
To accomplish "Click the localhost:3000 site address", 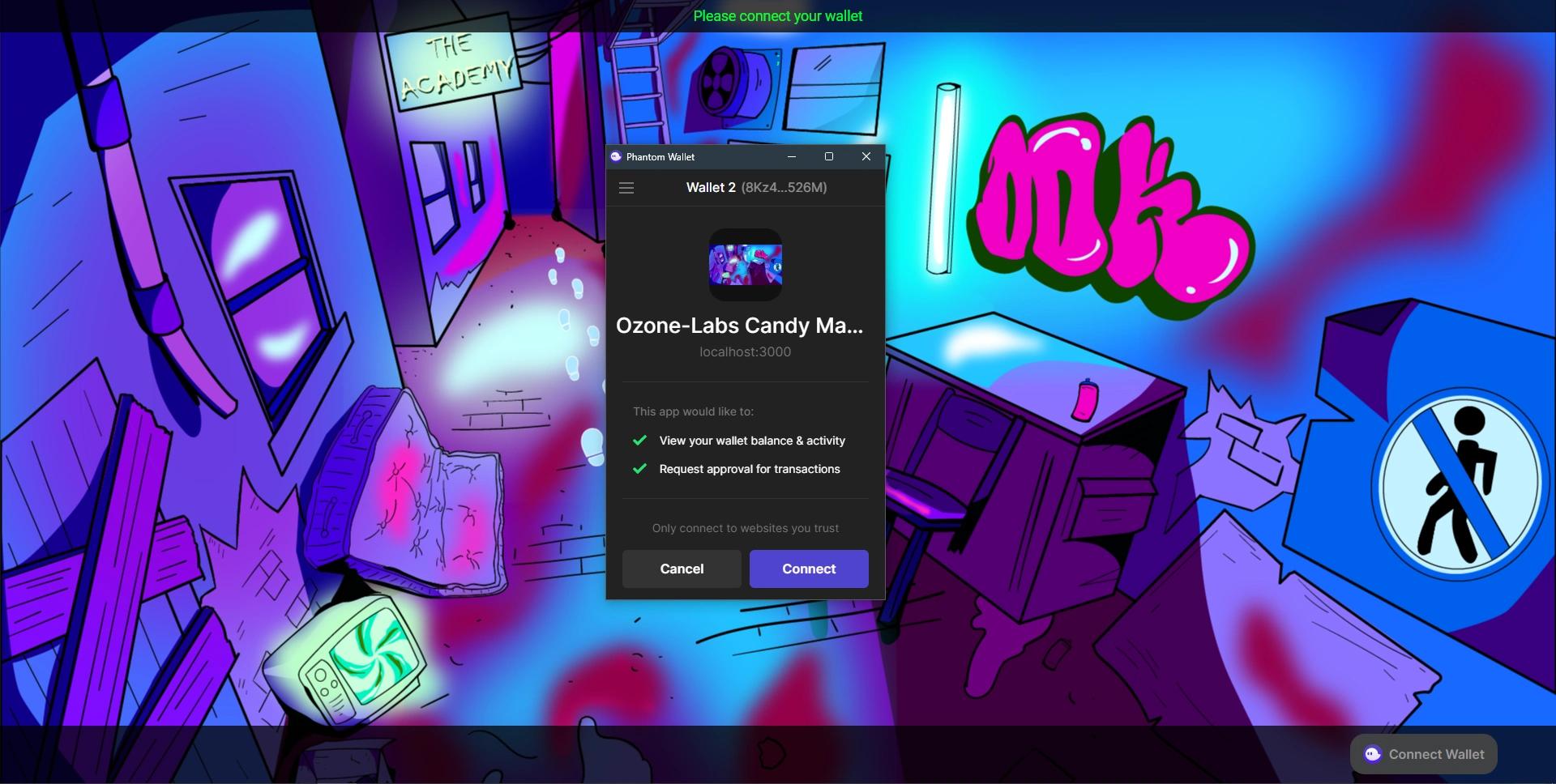I will pos(746,352).
